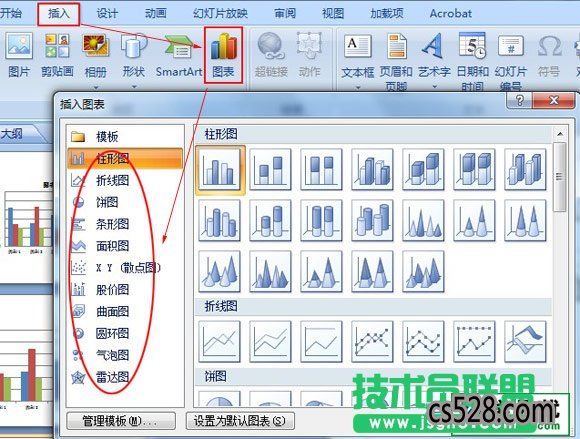Choose the clustered column chart thumbnail

(220, 170)
